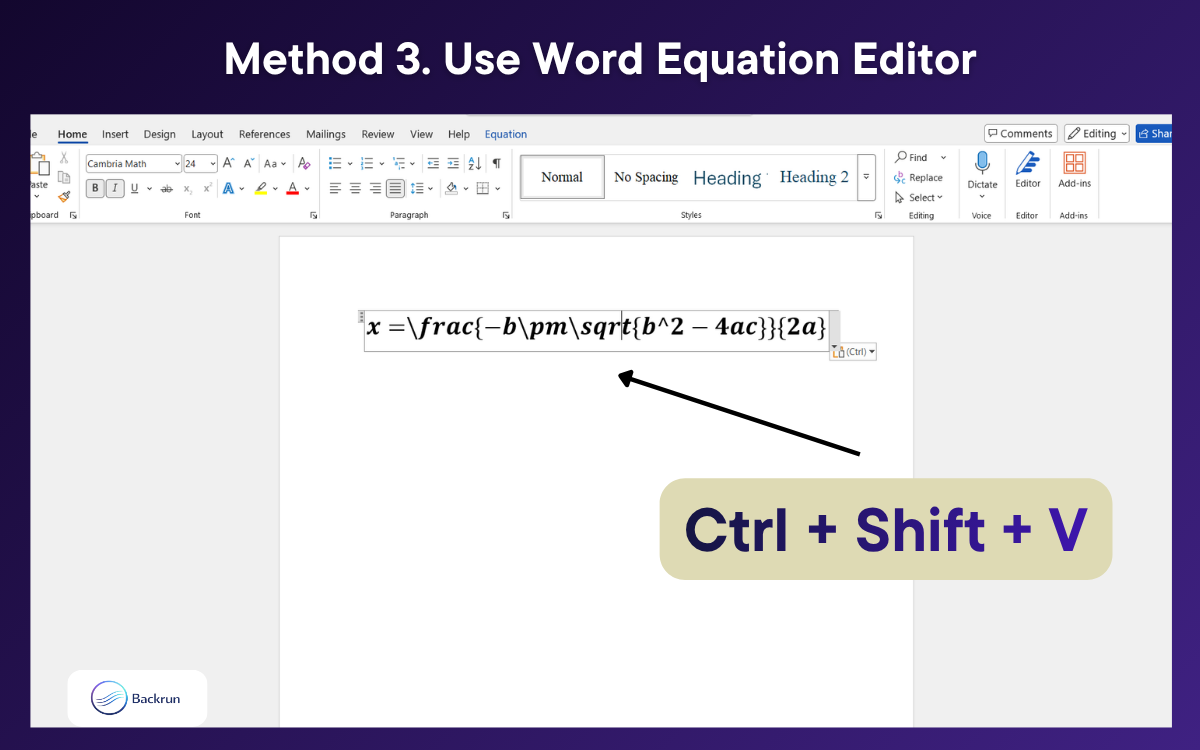Screen dimensions: 1200x750
Task: Apply strikethrough formatting
Action: tap(167, 188)
